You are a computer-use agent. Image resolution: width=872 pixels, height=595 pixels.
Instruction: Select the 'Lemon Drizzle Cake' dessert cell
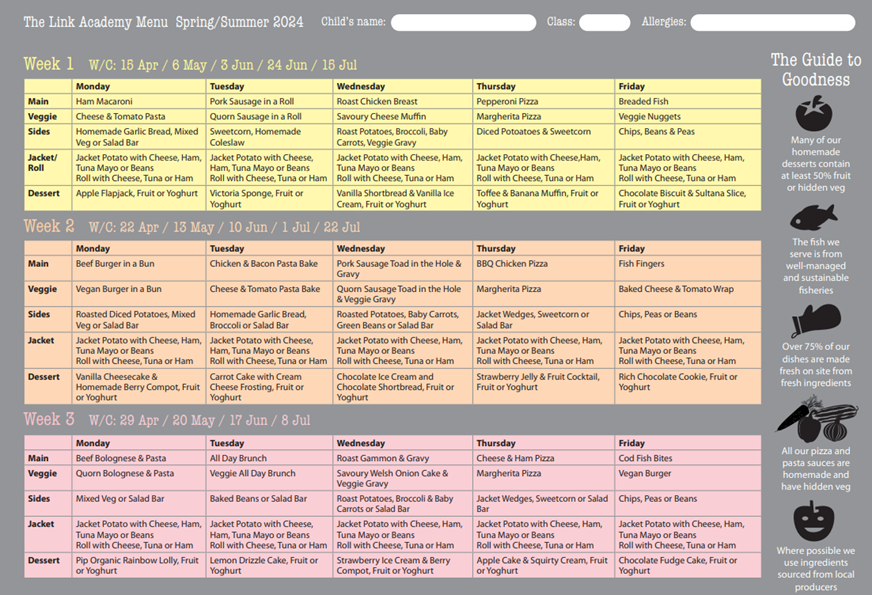point(269,566)
